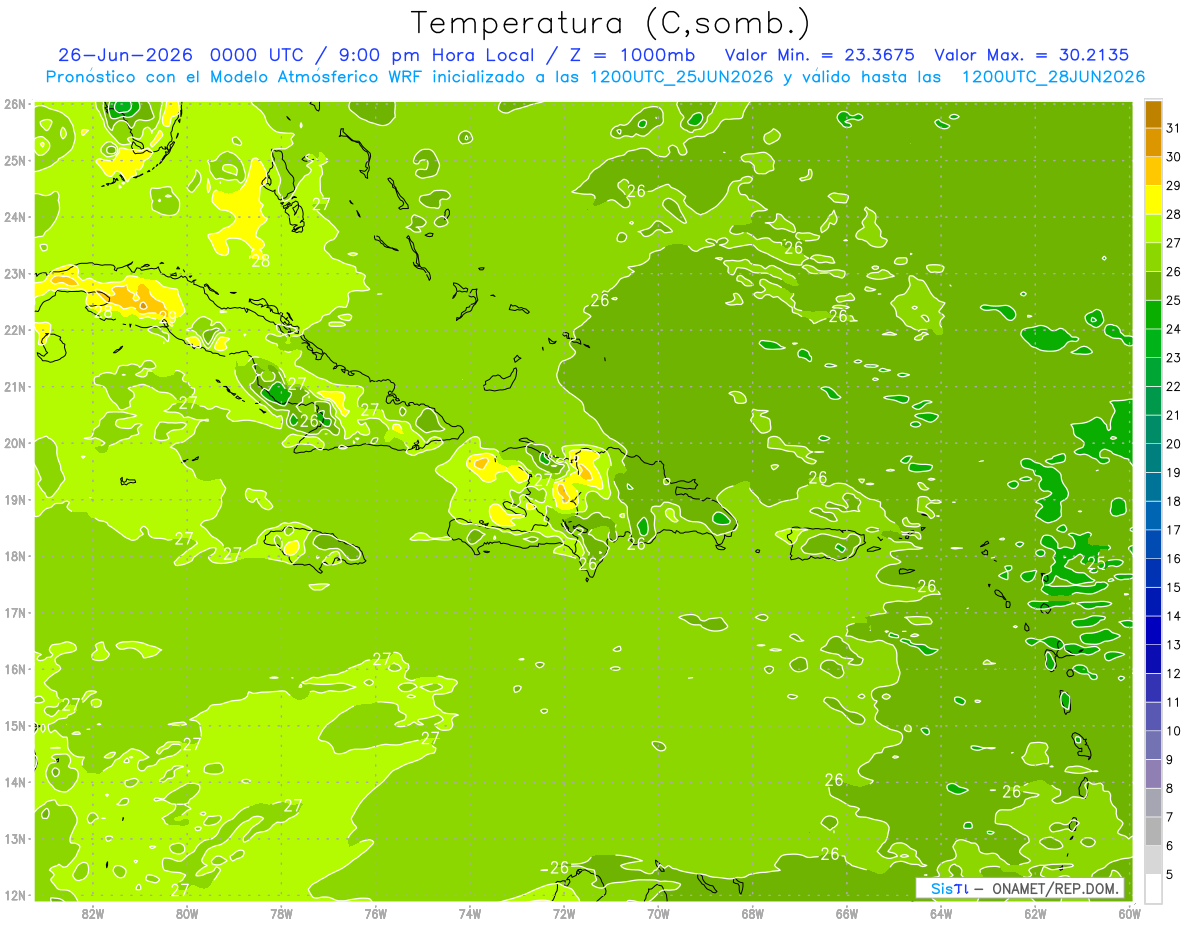
Task: Click the legend color band between 26 and 27
Action: click(1153, 257)
